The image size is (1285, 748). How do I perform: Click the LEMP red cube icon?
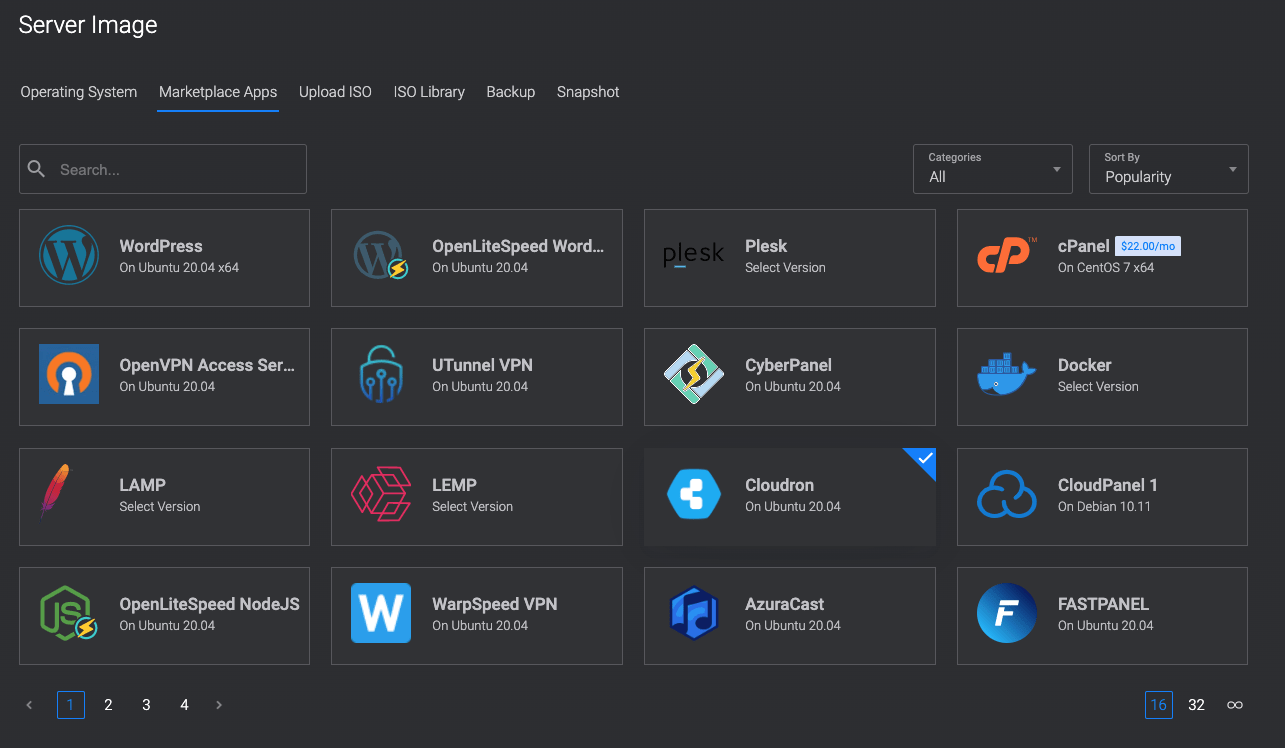point(381,493)
